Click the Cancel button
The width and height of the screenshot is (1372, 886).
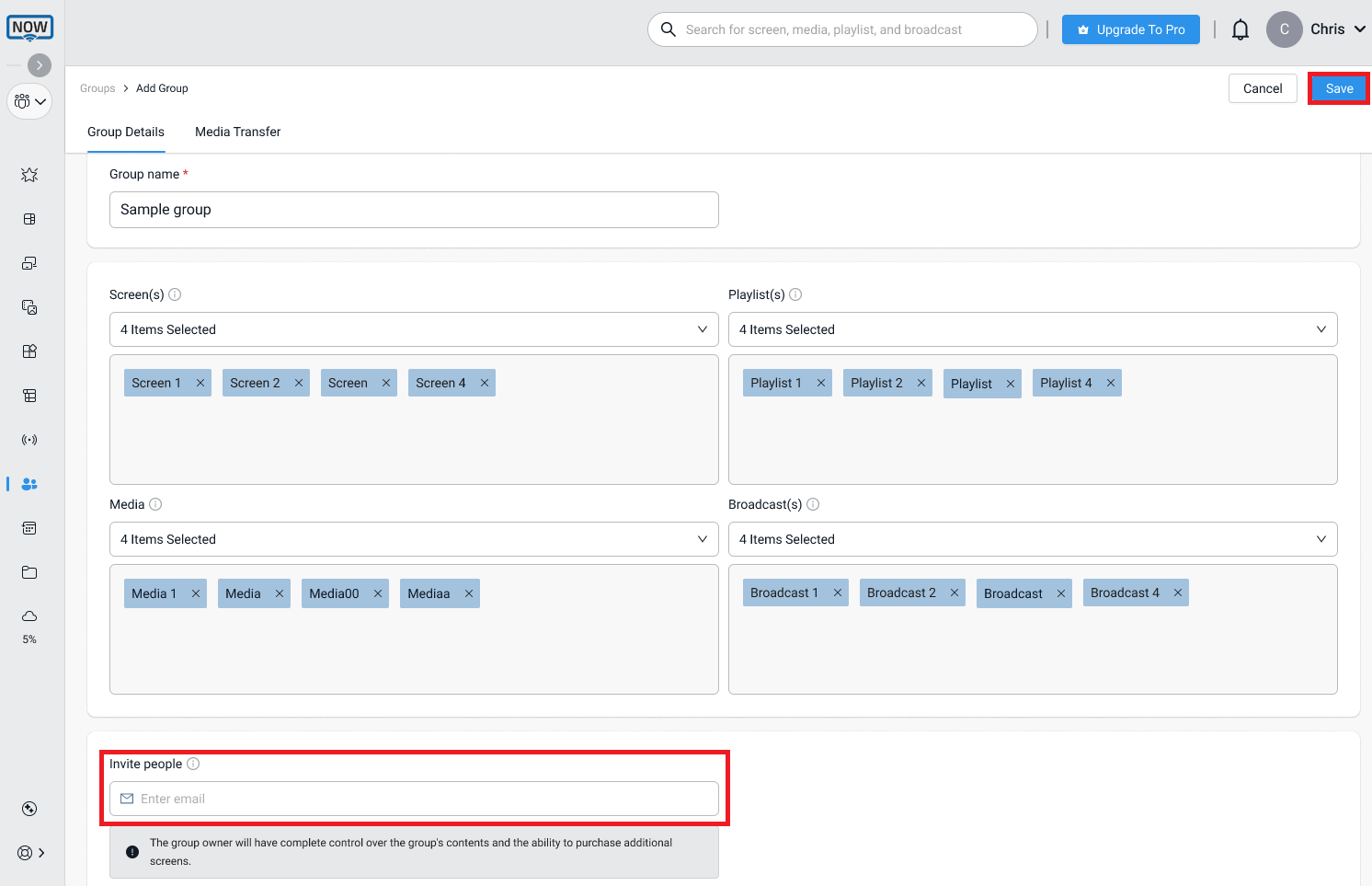[1263, 88]
